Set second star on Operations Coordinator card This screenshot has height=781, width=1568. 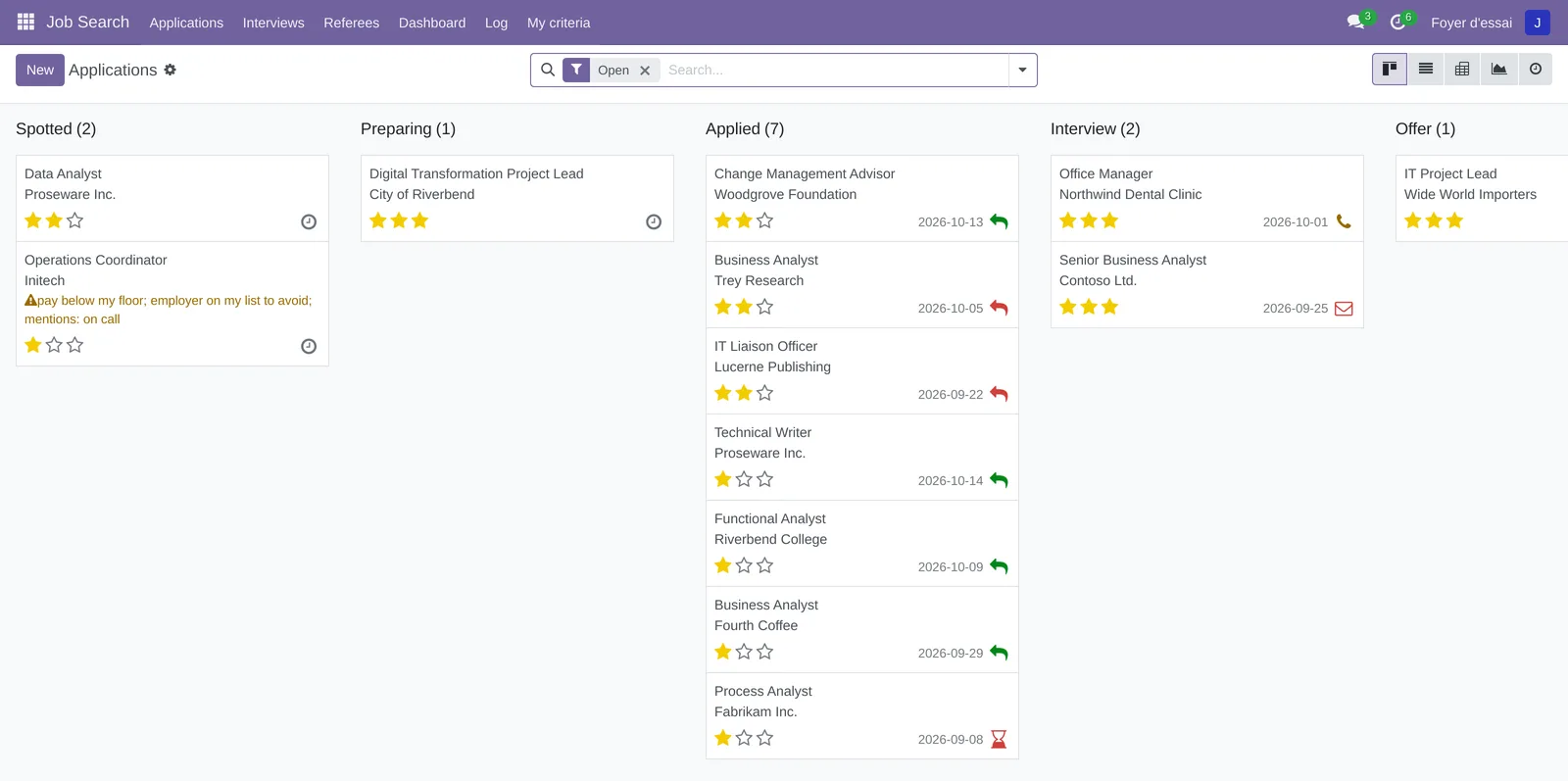(54, 345)
